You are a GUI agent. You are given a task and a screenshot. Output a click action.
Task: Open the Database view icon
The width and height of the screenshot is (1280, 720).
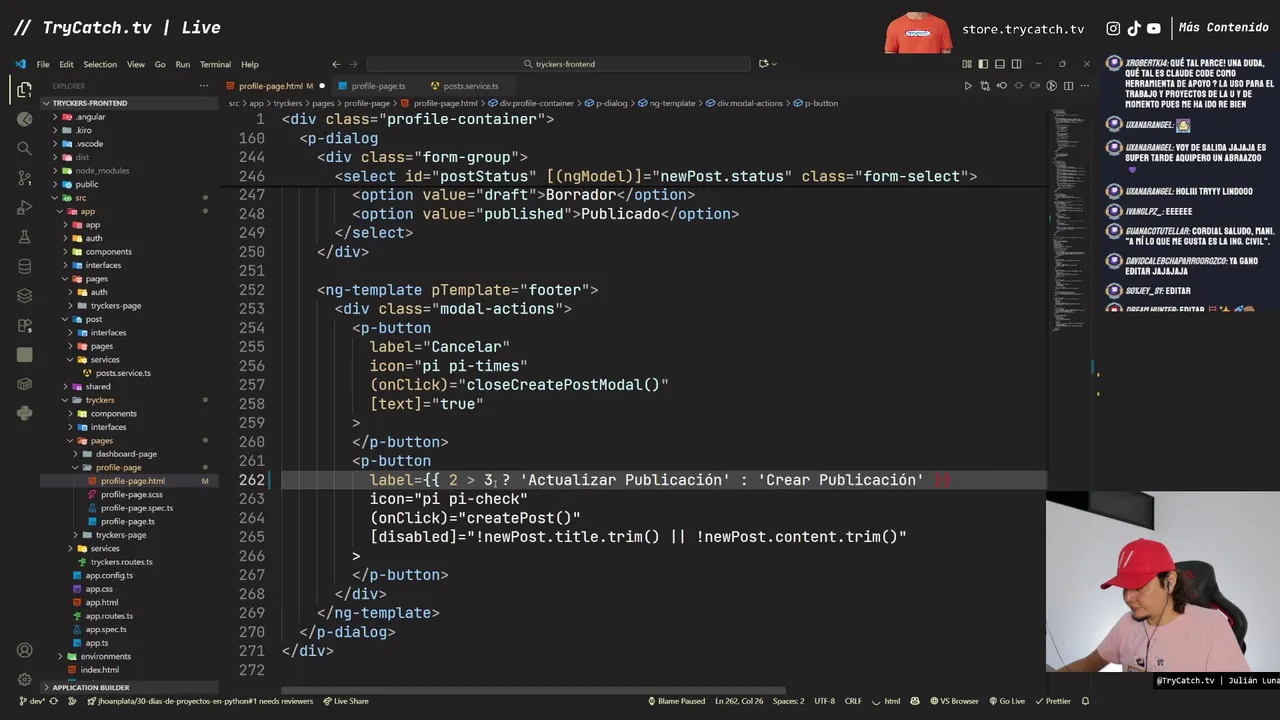pyautogui.click(x=24, y=267)
